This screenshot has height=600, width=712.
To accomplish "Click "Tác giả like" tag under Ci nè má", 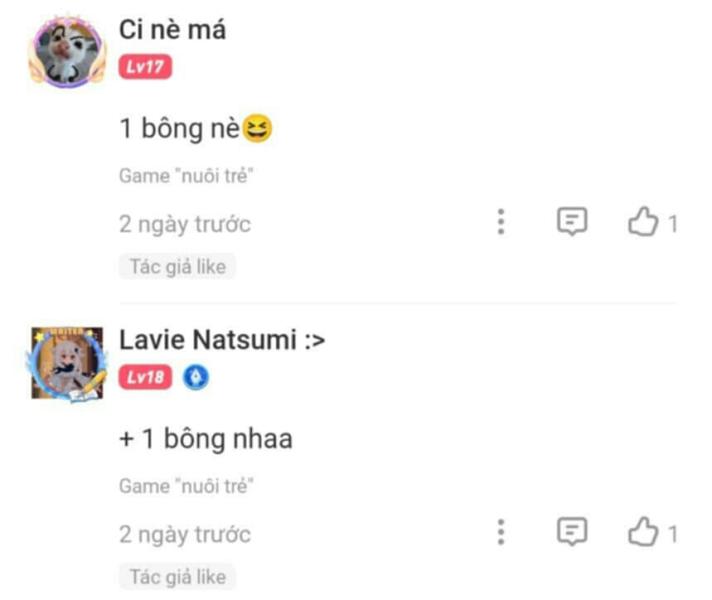I will tap(178, 266).
